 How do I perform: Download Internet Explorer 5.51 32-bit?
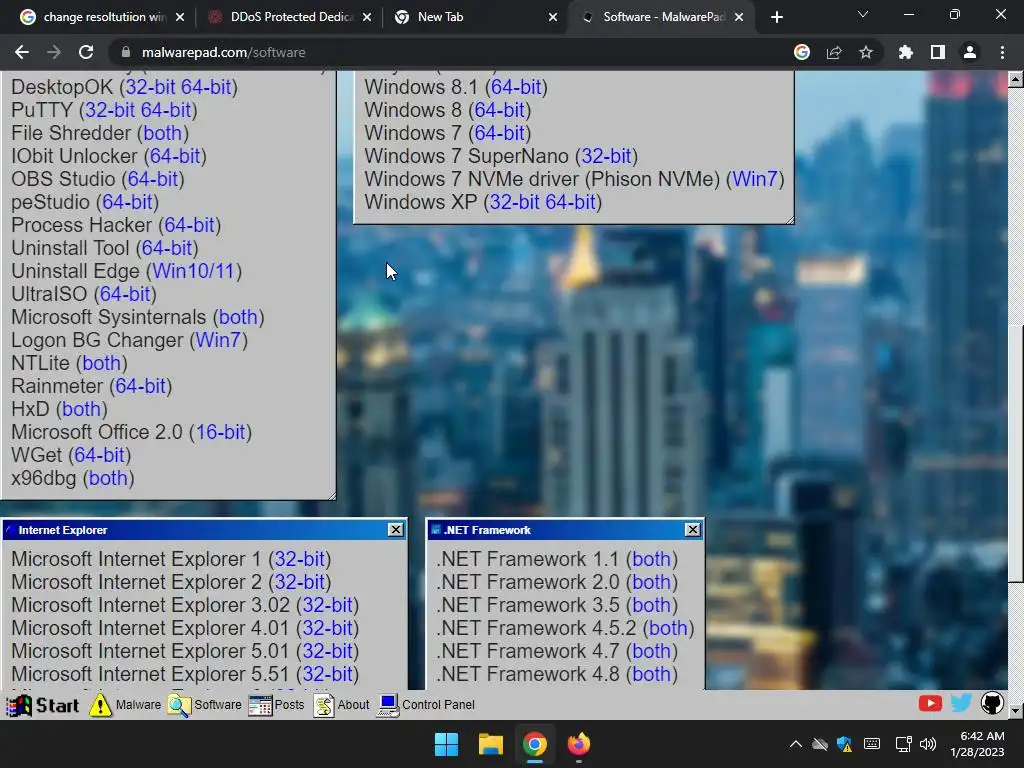(327, 674)
